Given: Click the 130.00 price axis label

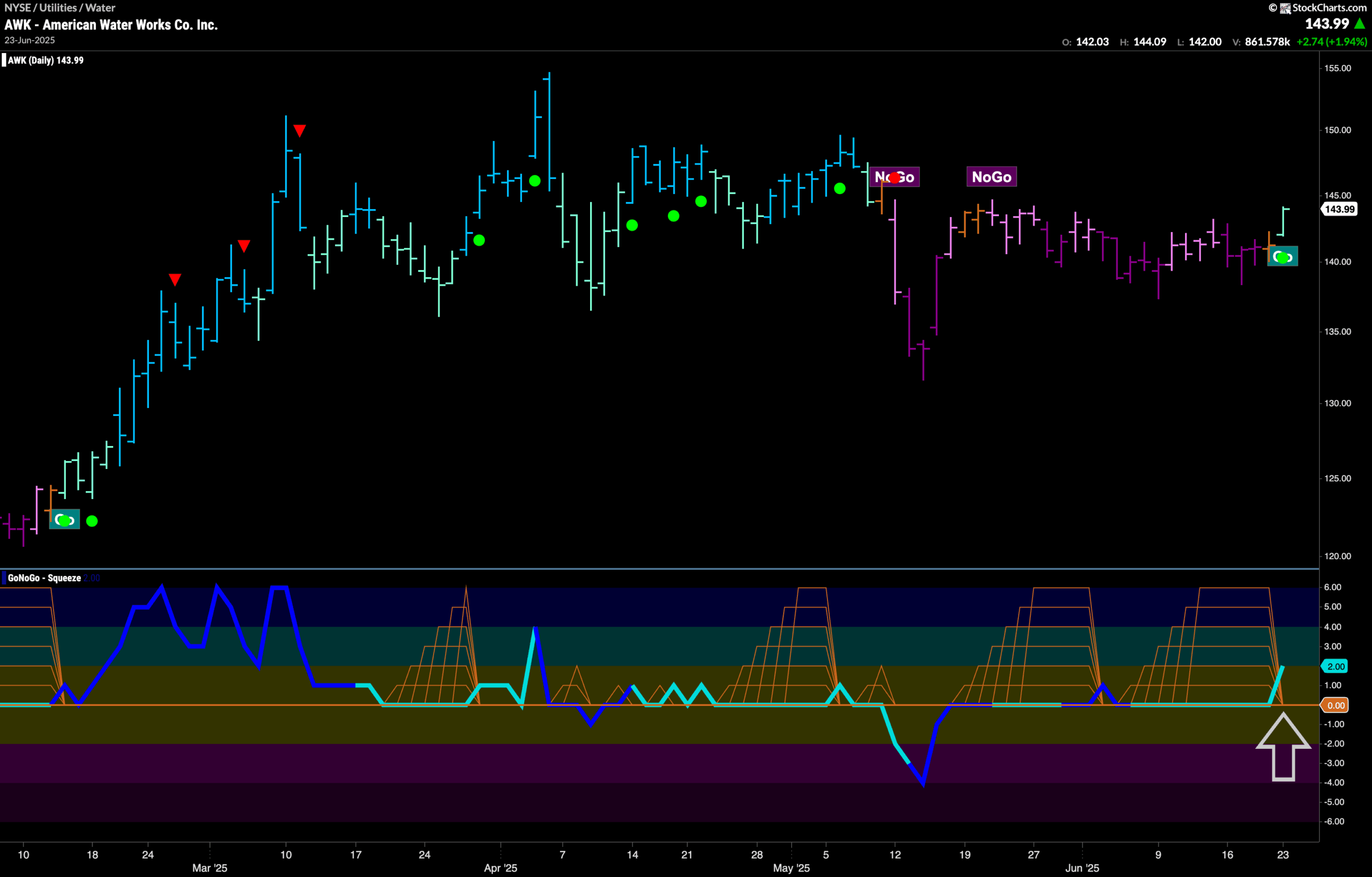Looking at the screenshot, I should tap(1337, 403).
